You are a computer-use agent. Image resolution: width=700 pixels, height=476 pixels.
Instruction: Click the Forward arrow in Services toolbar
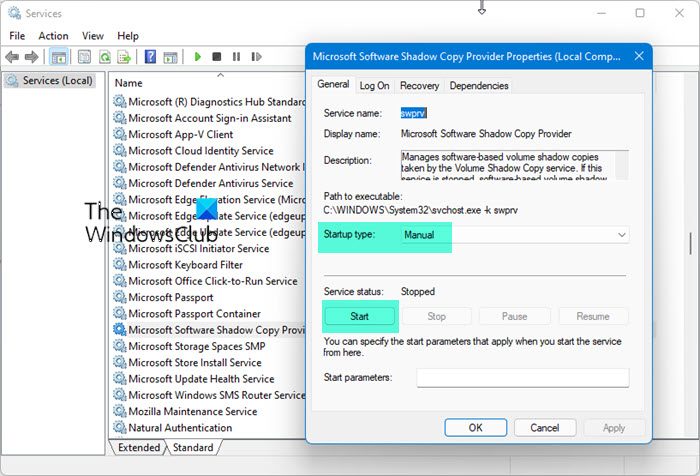[x=31, y=57]
